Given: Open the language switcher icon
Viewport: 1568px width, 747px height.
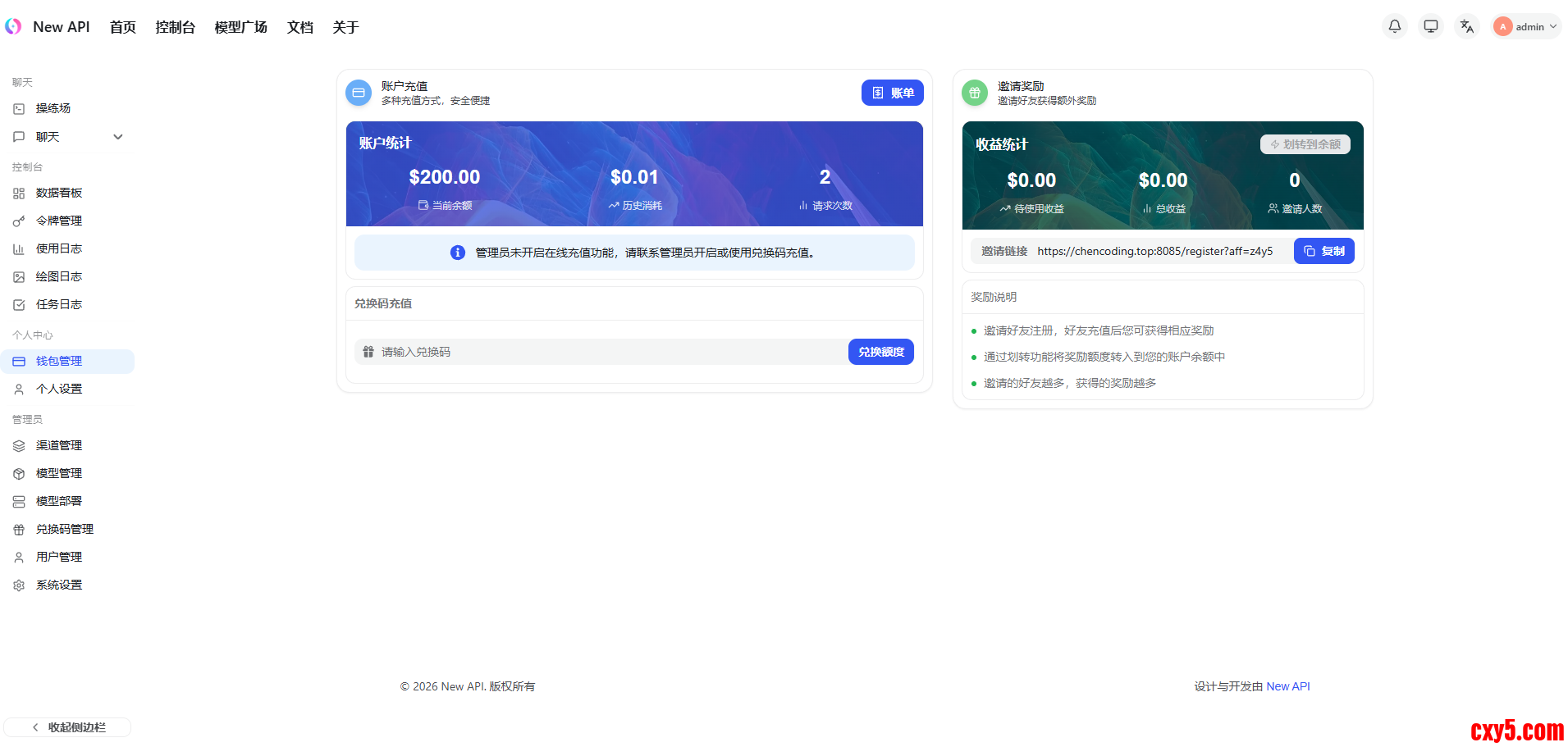Looking at the screenshot, I should (x=1466, y=26).
